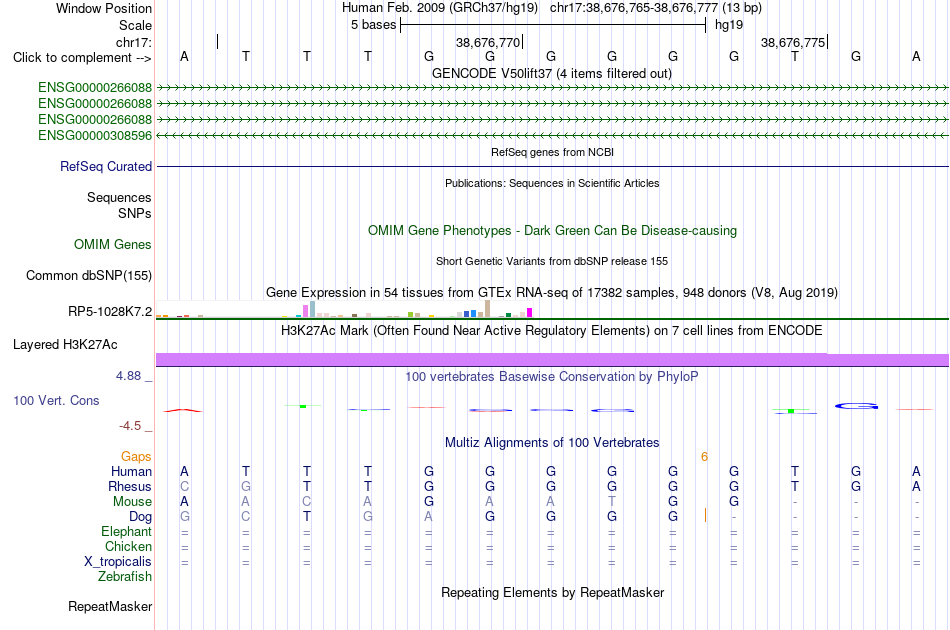Open OMIM Gene Phenotypes track title
This screenshot has width=950, height=630.
tap(552, 231)
